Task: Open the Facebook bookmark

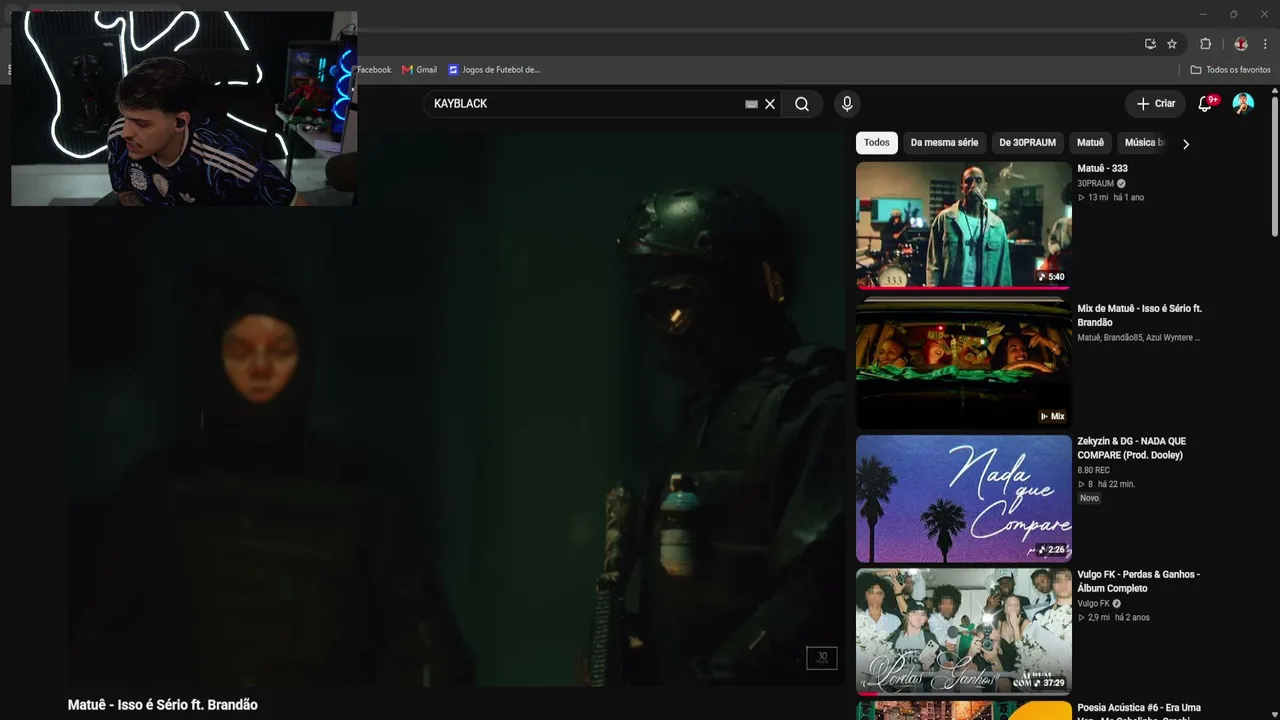Action: tap(374, 70)
